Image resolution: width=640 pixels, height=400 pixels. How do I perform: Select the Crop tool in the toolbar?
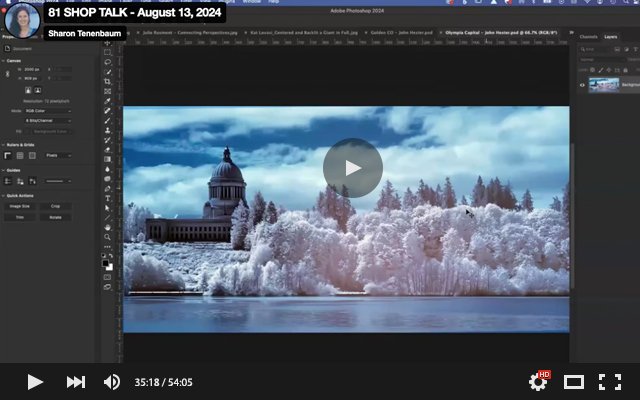[x=107, y=82]
